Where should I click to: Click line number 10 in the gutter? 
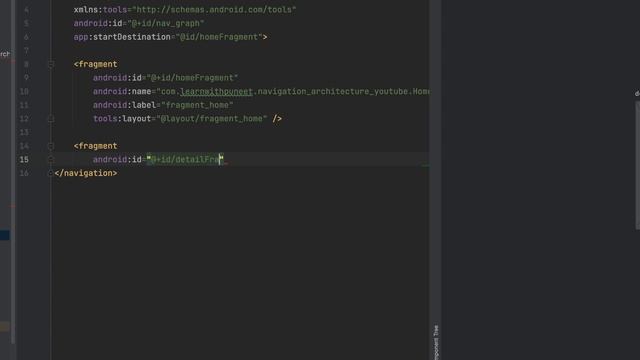24,91
